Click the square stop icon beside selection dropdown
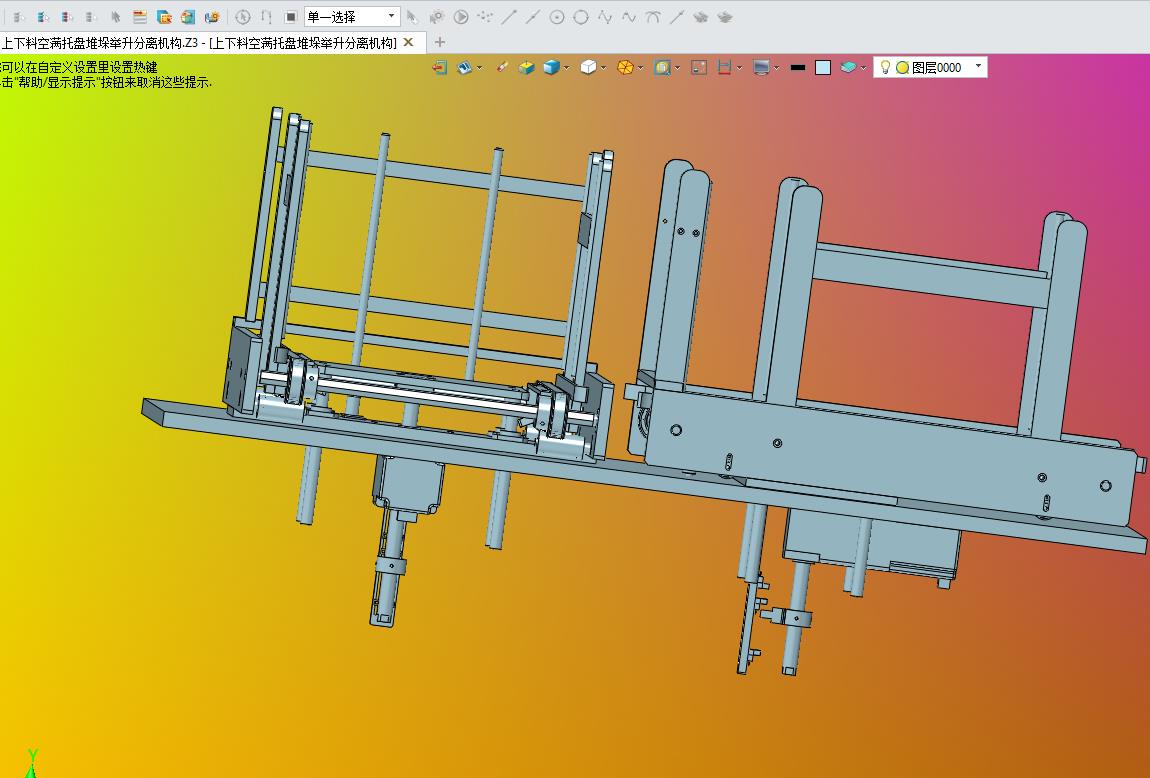The image size is (1150, 778). point(290,16)
